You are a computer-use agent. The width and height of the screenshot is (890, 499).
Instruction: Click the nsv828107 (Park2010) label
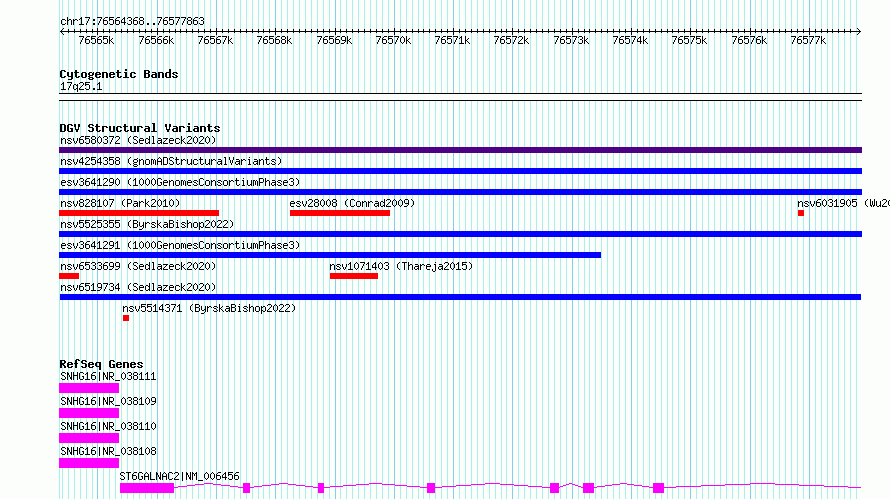tap(120, 203)
